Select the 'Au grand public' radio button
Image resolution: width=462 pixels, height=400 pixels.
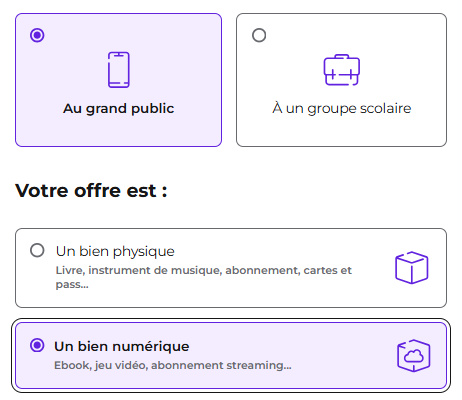click(x=37, y=35)
